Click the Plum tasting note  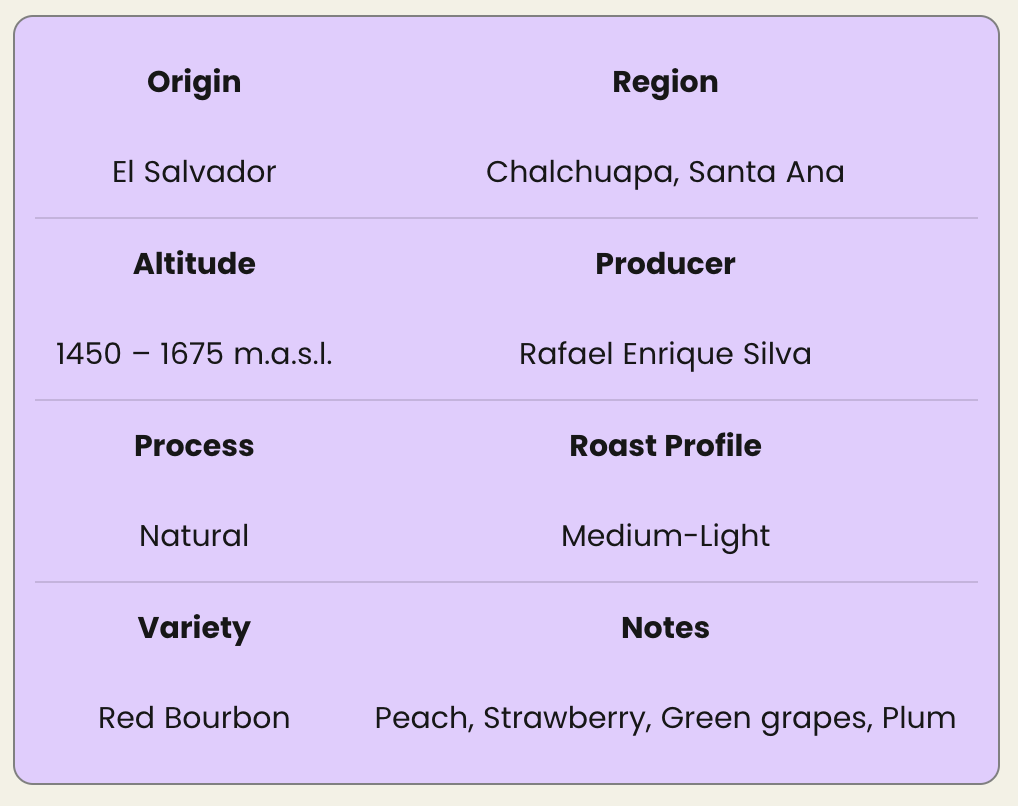918,718
